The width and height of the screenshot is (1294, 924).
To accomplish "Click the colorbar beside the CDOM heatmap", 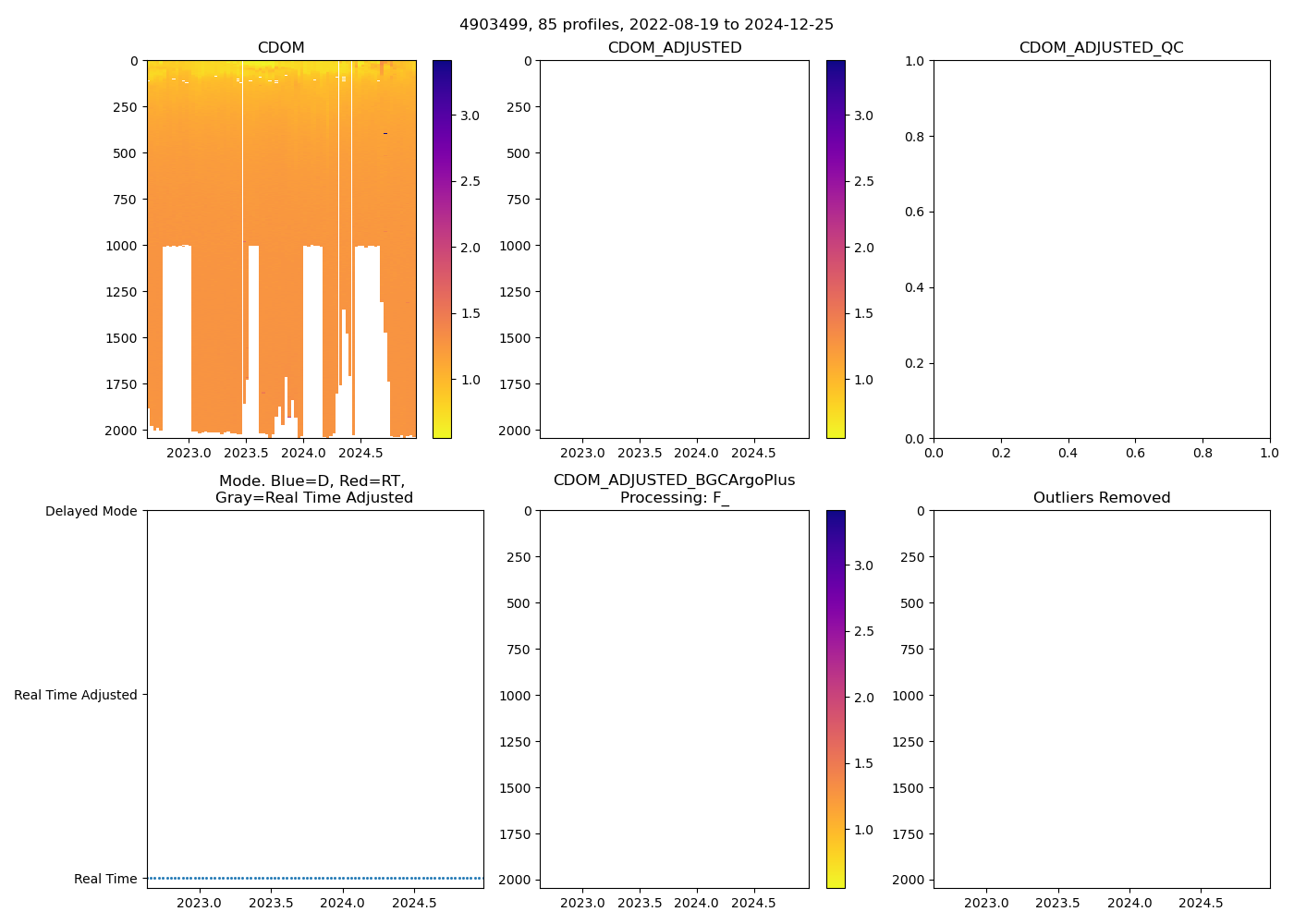I will [x=442, y=249].
